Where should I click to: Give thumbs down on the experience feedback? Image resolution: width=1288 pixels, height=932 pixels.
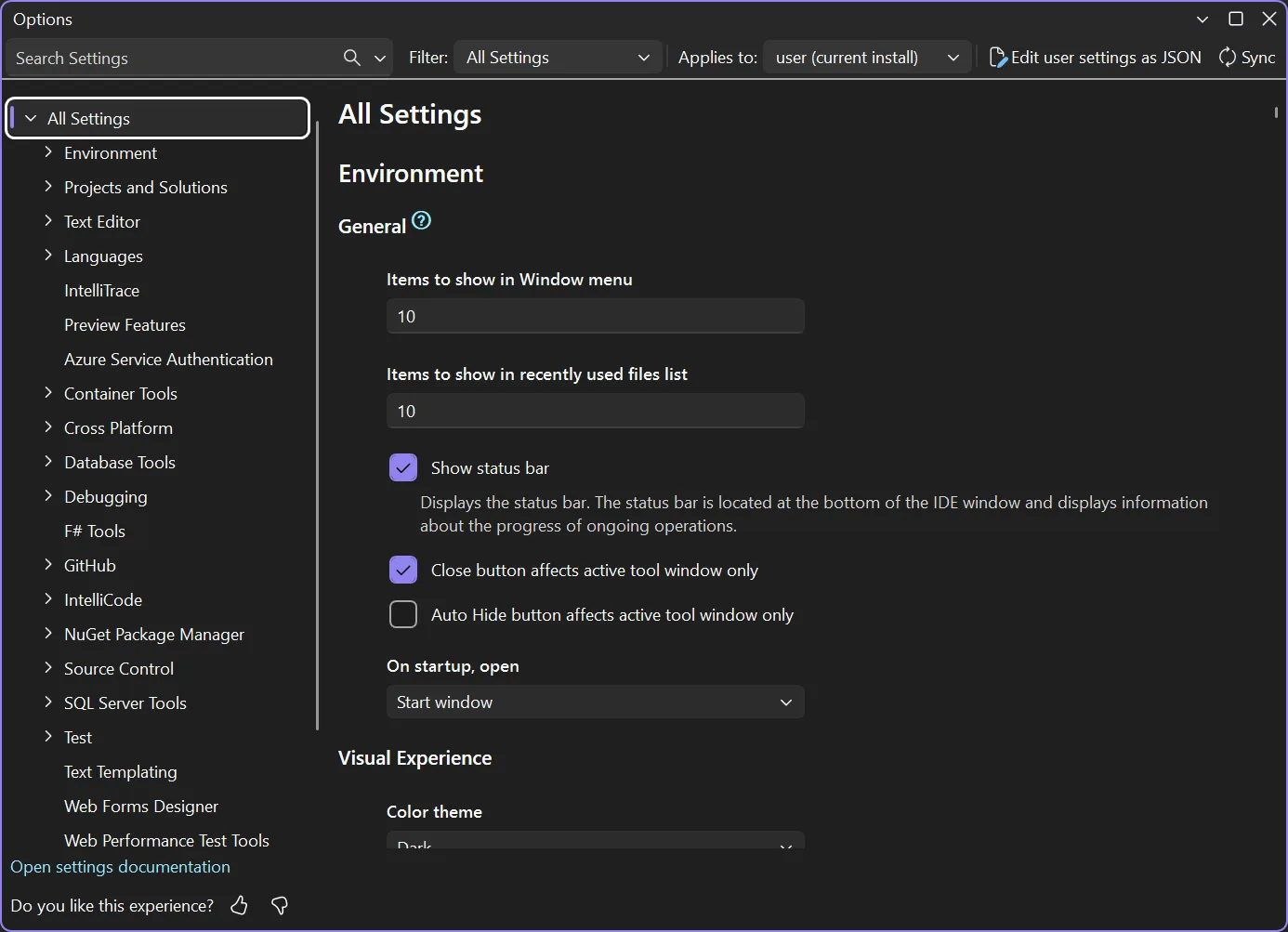[x=279, y=905]
